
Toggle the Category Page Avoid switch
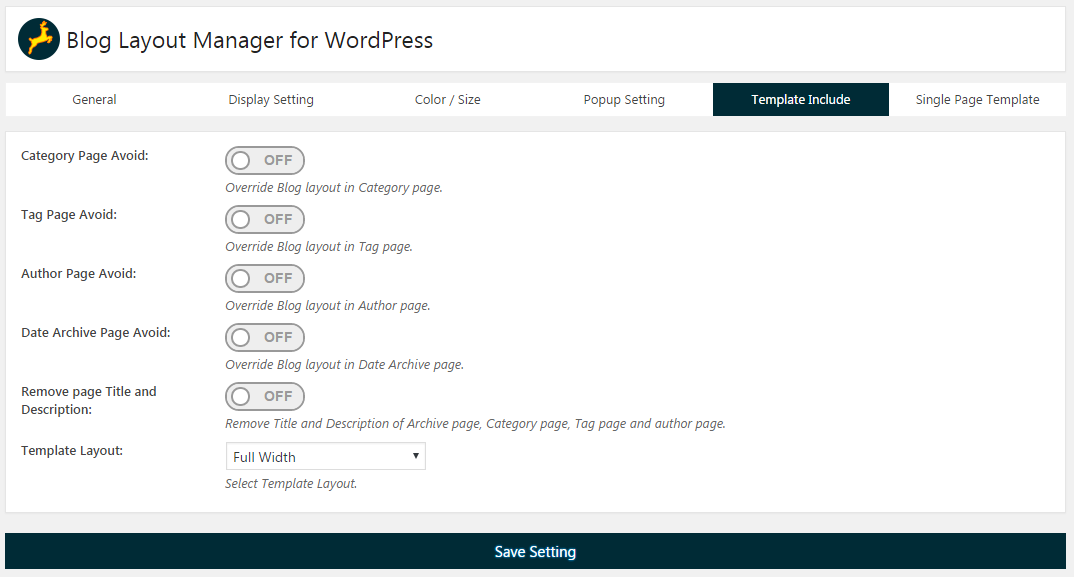[264, 160]
